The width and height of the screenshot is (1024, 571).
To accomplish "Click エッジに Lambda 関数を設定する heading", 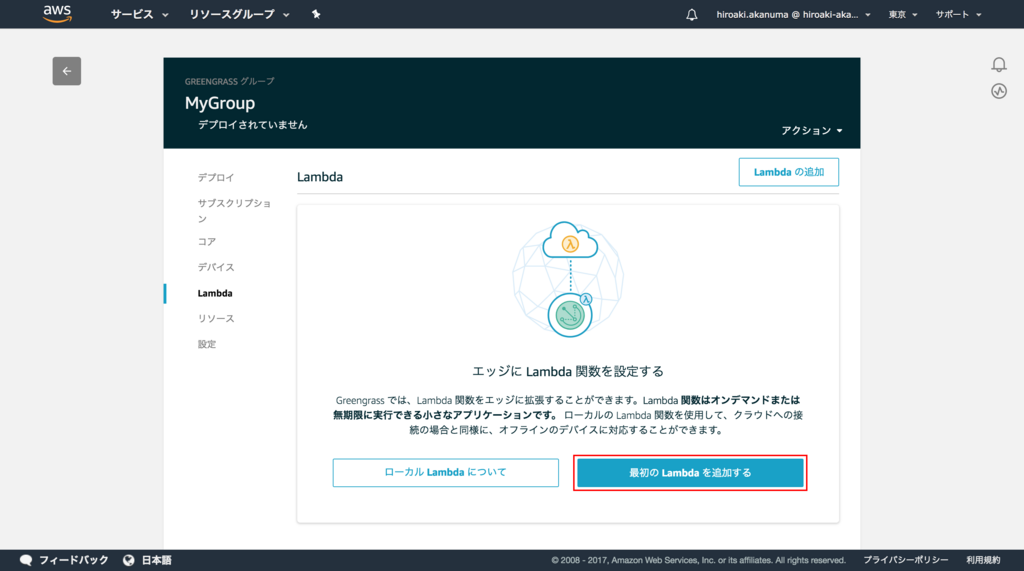I will point(568,372).
